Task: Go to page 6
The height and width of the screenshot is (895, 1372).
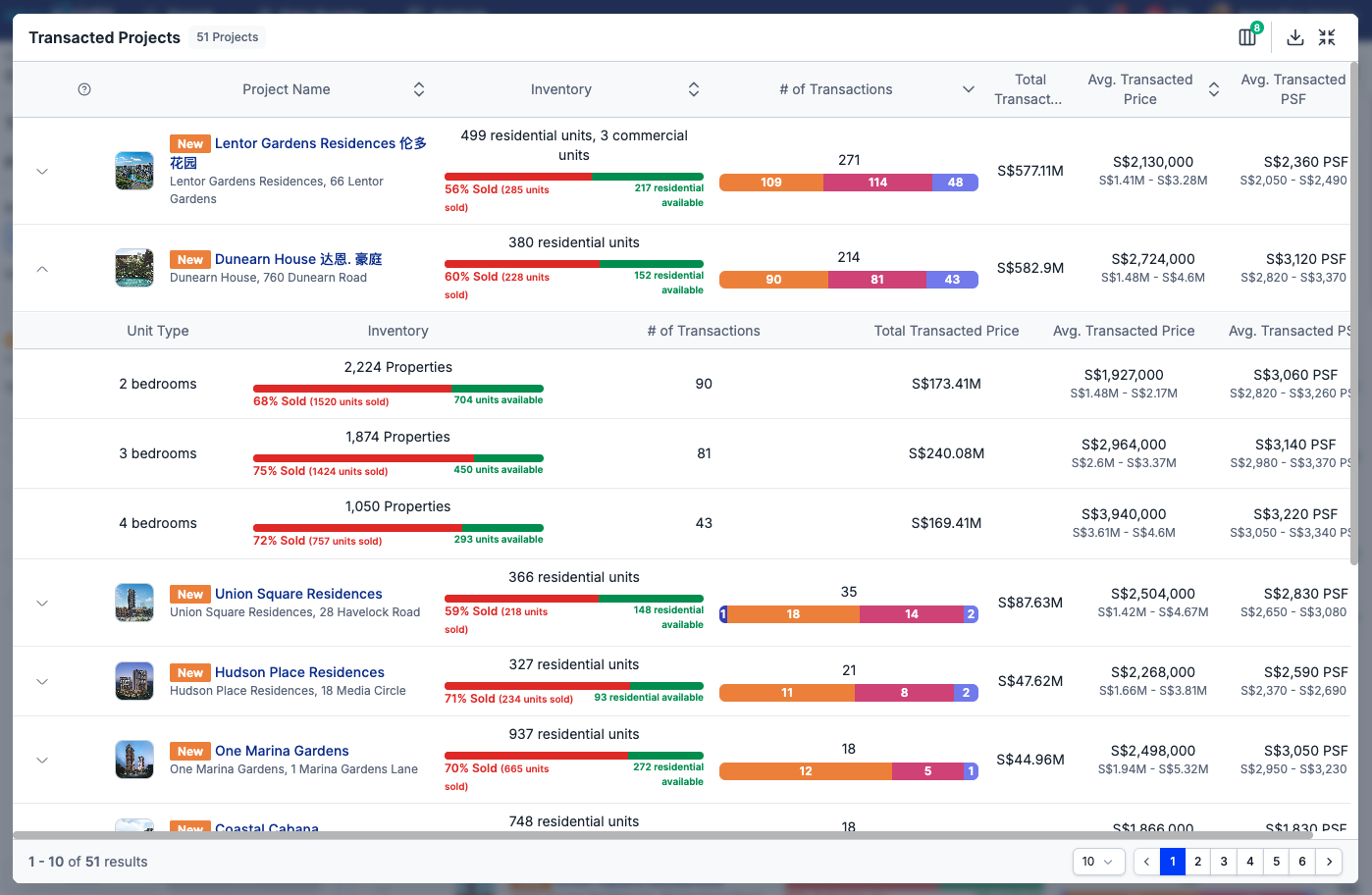Action: [1302, 862]
